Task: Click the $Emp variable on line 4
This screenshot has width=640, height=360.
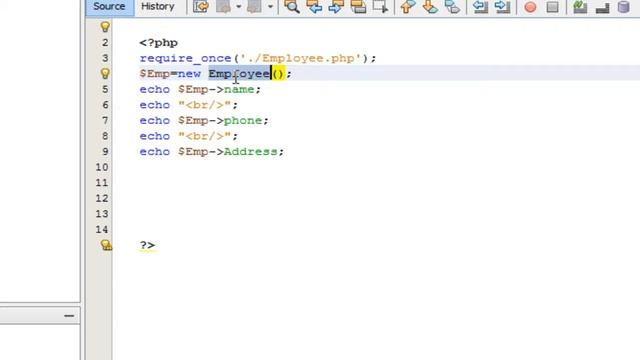Action: [x=155, y=74]
